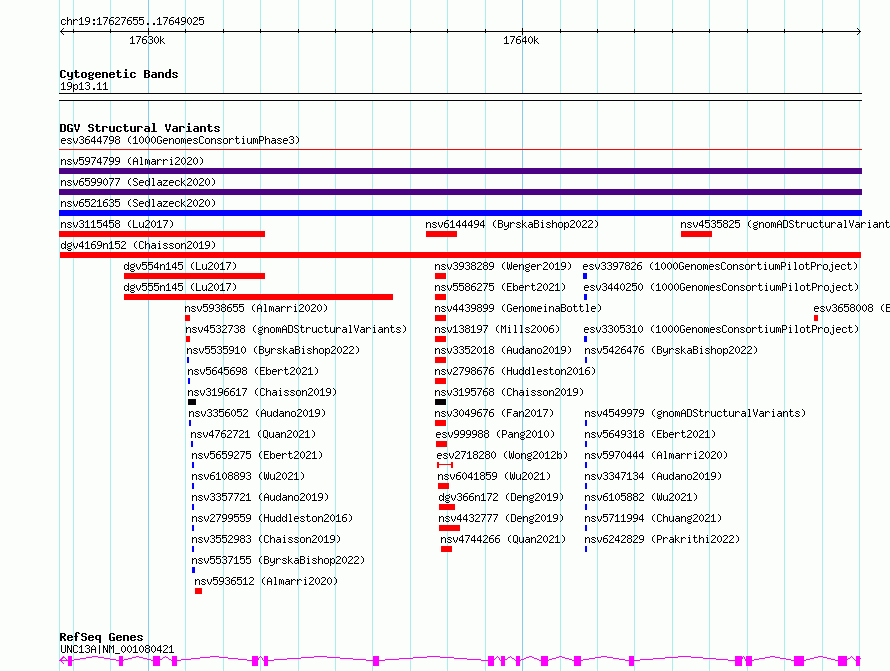Click nsv5535910 (ByrskaBishop2022) label
Viewport: 890px width, 671px height.
(x=273, y=350)
